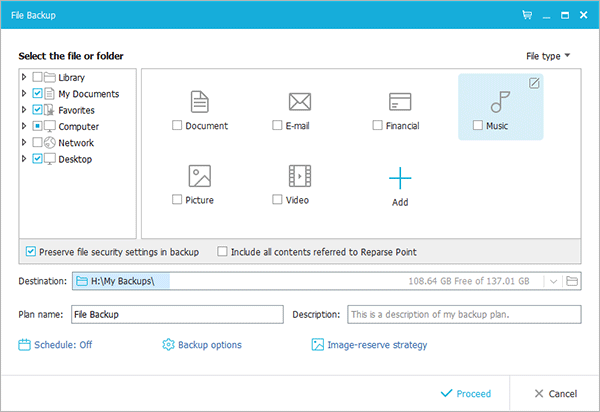Click the Proceed button
The image size is (600, 412).
tap(465, 394)
